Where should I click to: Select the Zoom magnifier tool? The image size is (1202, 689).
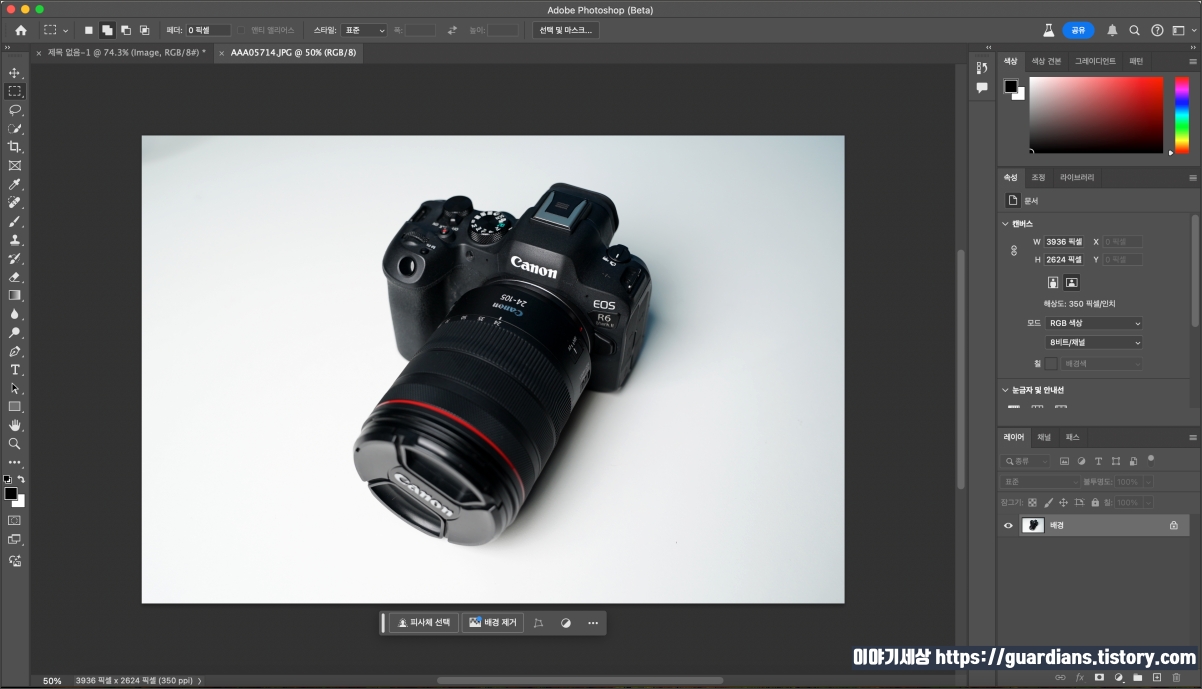click(x=15, y=443)
